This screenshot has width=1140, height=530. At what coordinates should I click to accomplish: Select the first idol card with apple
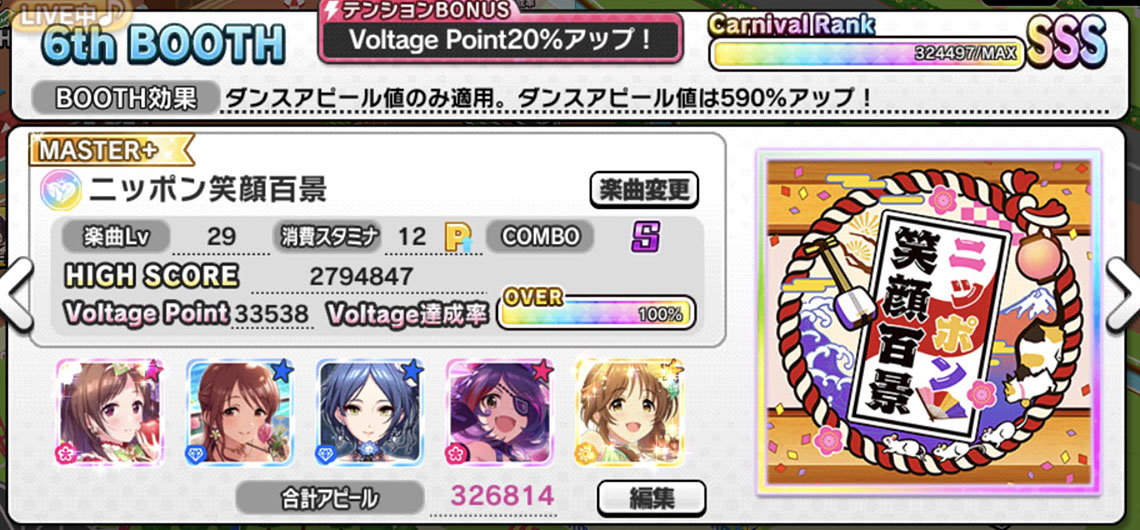coord(110,411)
